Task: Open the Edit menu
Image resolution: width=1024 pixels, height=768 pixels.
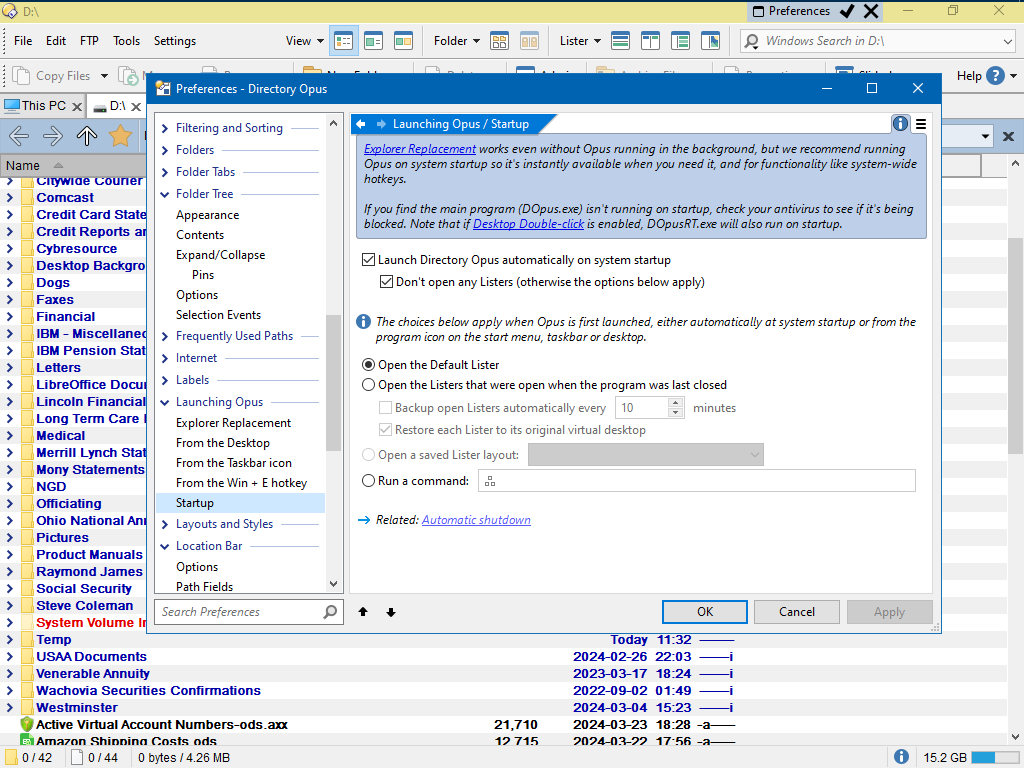Action: click(56, 41)
